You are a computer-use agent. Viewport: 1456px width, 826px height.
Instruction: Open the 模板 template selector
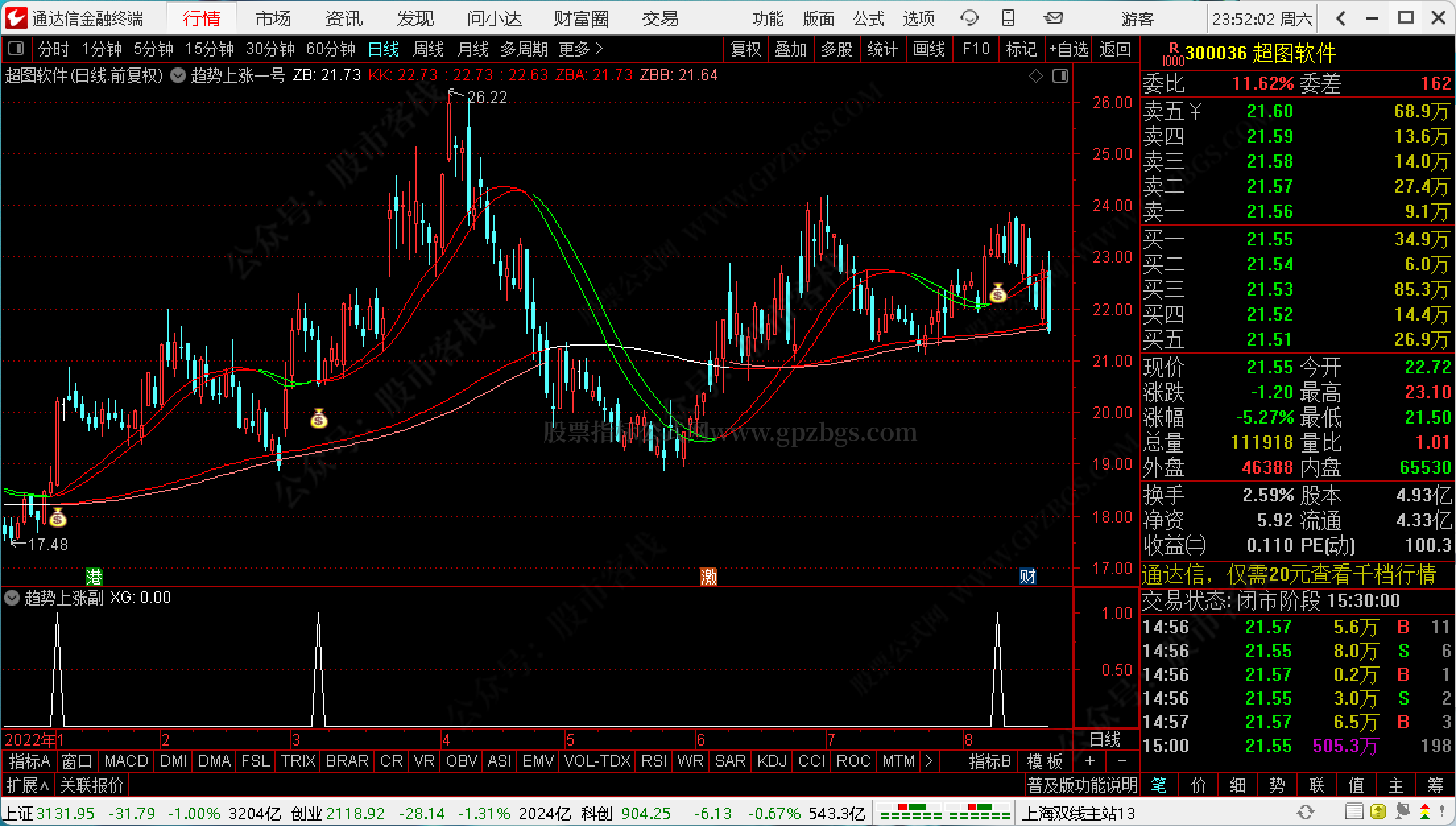(x=1045, y=761)
